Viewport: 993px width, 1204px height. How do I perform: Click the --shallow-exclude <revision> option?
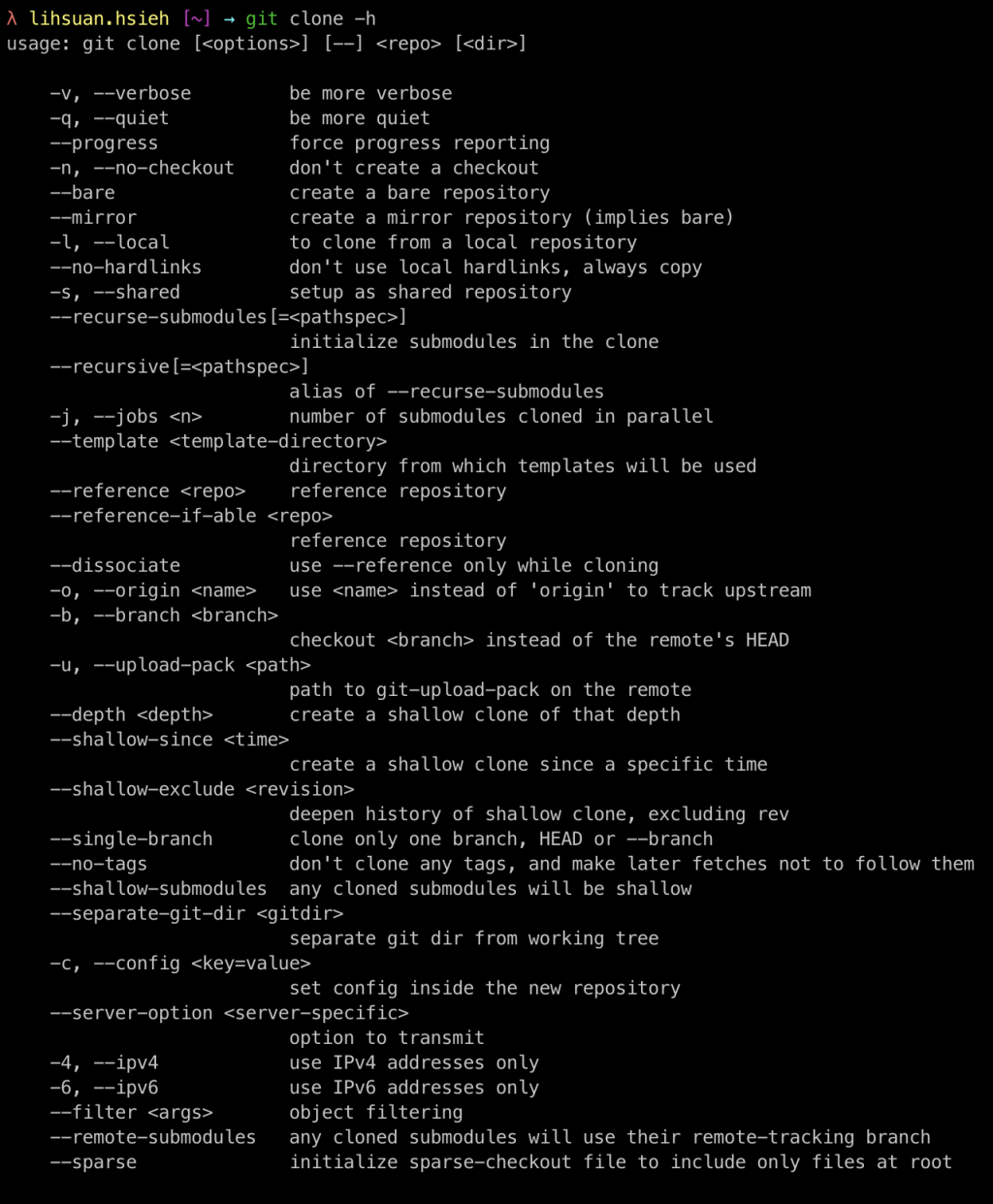[x=202, y=789]
